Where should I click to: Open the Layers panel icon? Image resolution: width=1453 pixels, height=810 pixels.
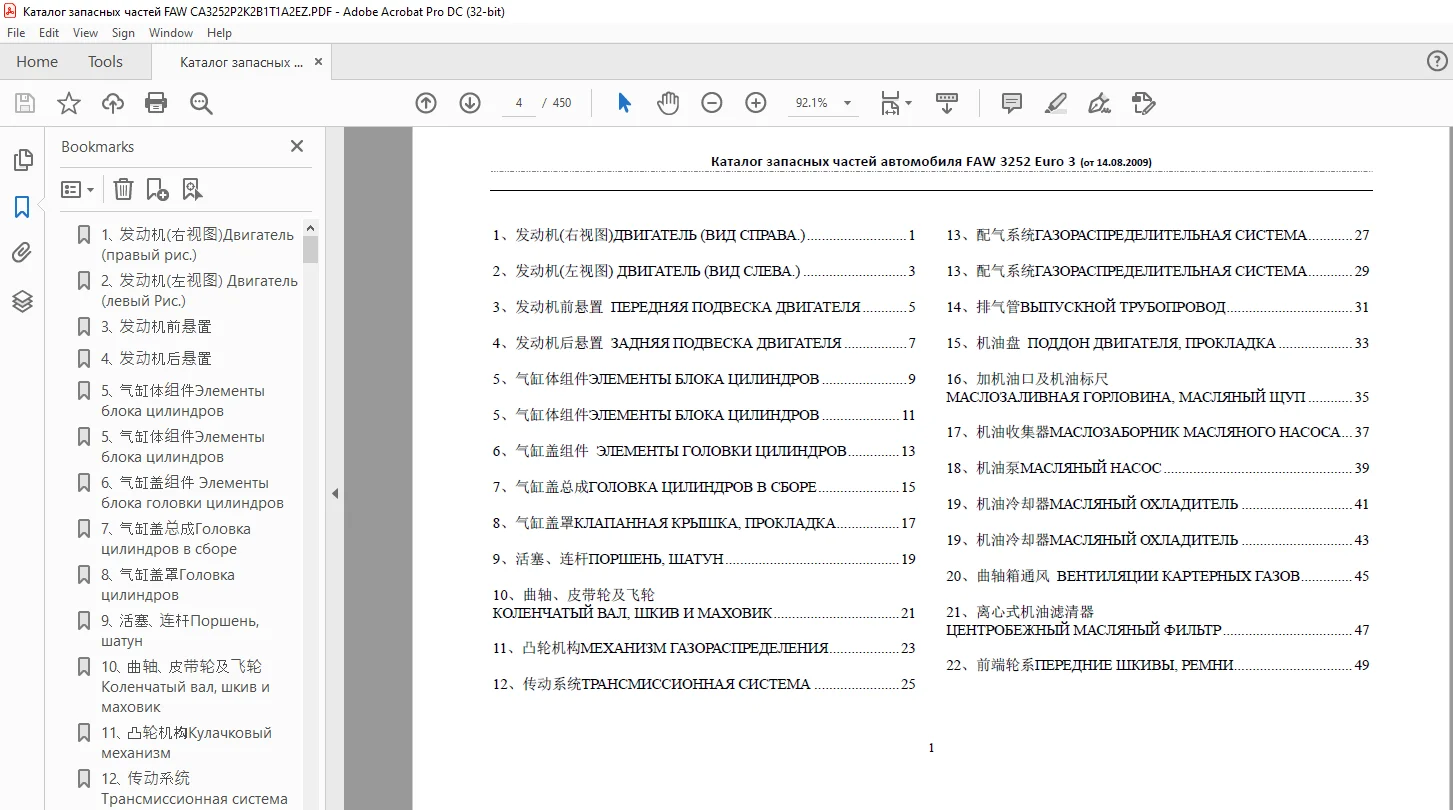pyautogui.click(x=22, y=300)
